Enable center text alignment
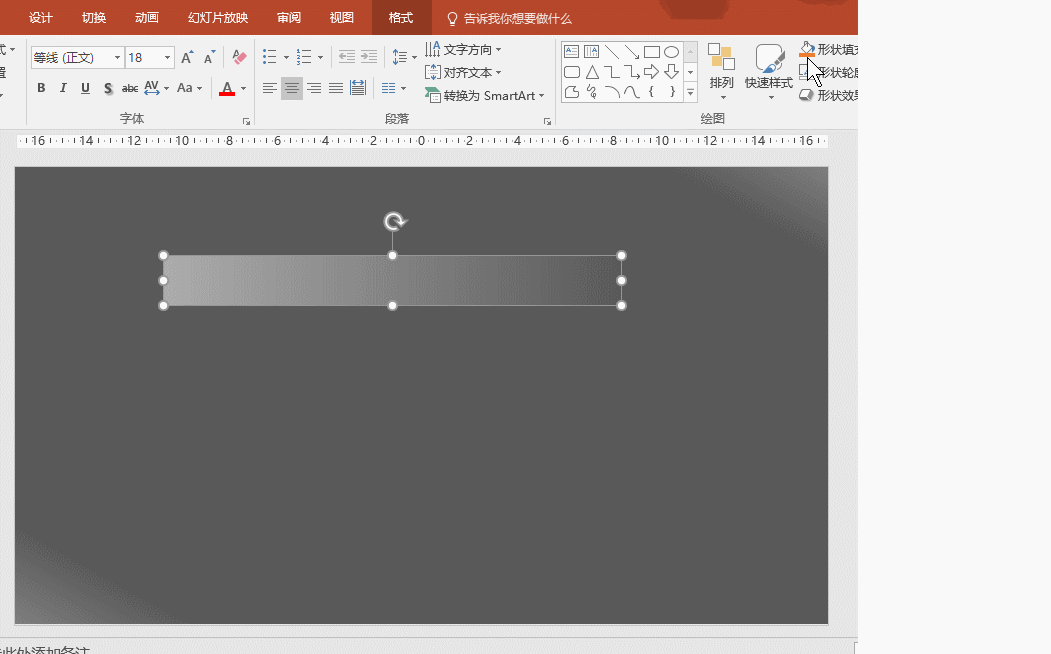The width and height of the screenshot is (1051, 654). (292, 88)
